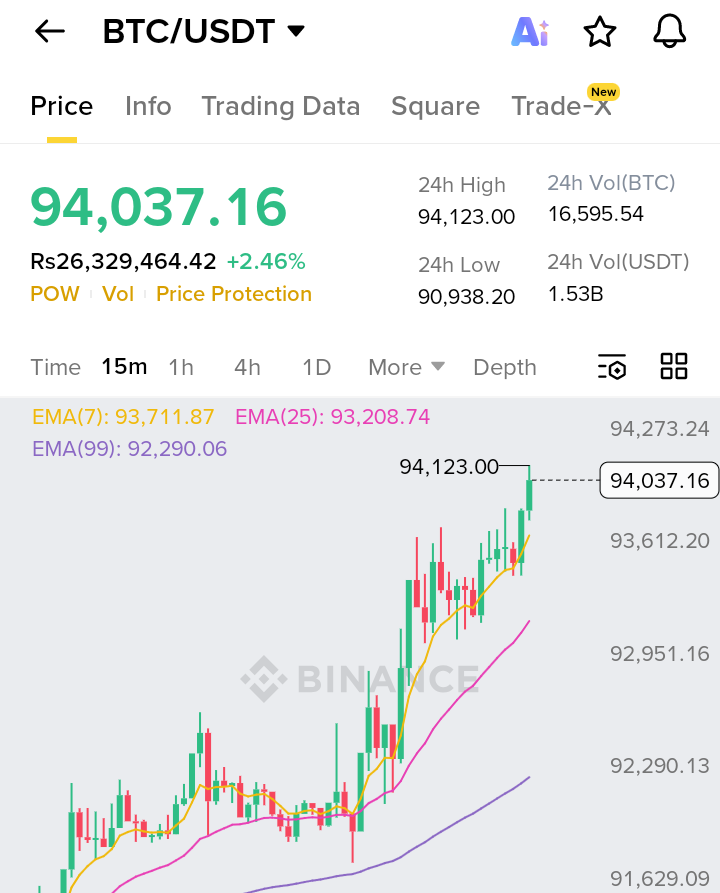Image resolution: width=720 pixels, height=893 pixels.
Task: Tap the 94,123.00 high label on chart
Action: 449,467
